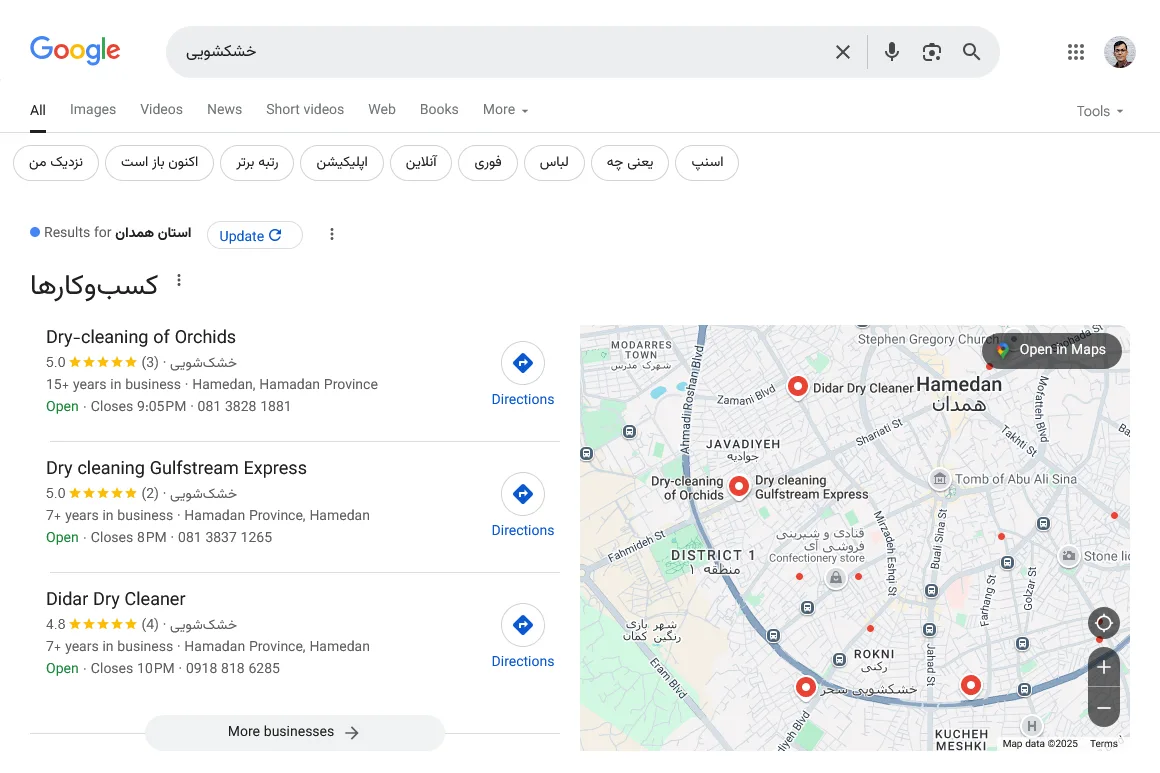The image size is (1160, 773).
Task: Select the Web results tab
Action: coord(382,109)
